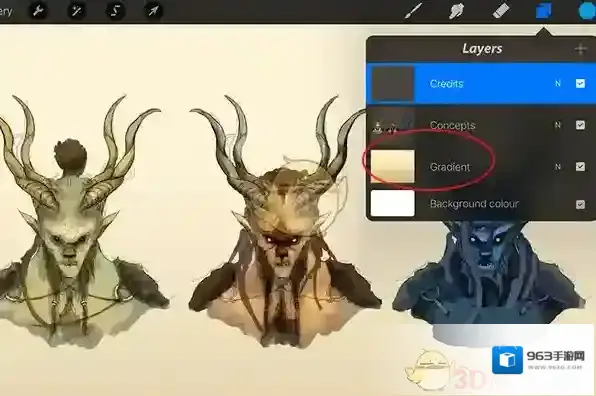Image resolution: width=596 pixels, height=396 pixels.
Task: Select the Gradient layer name
Action: [450, 167]
